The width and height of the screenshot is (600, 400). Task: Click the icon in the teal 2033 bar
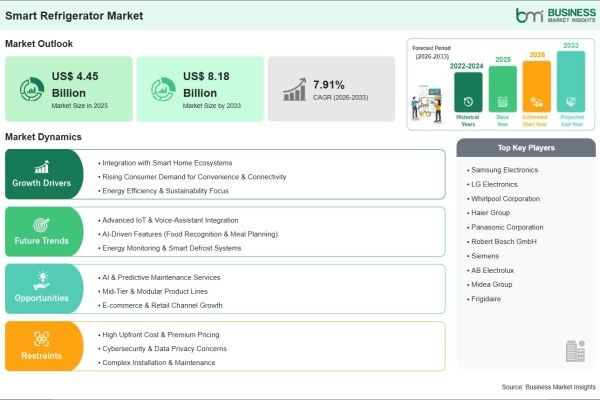(571, 102)
